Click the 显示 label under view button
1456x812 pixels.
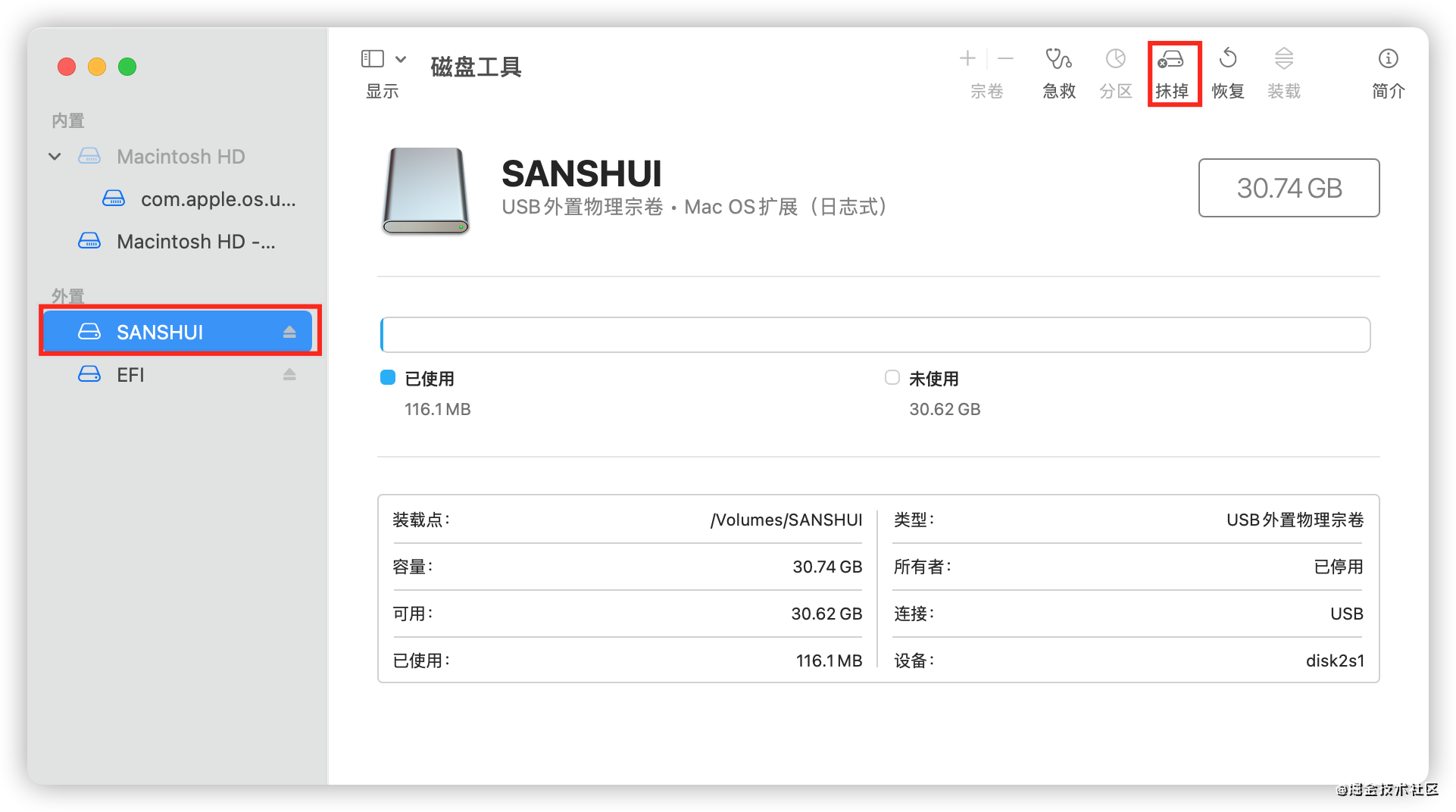(382, 92)
